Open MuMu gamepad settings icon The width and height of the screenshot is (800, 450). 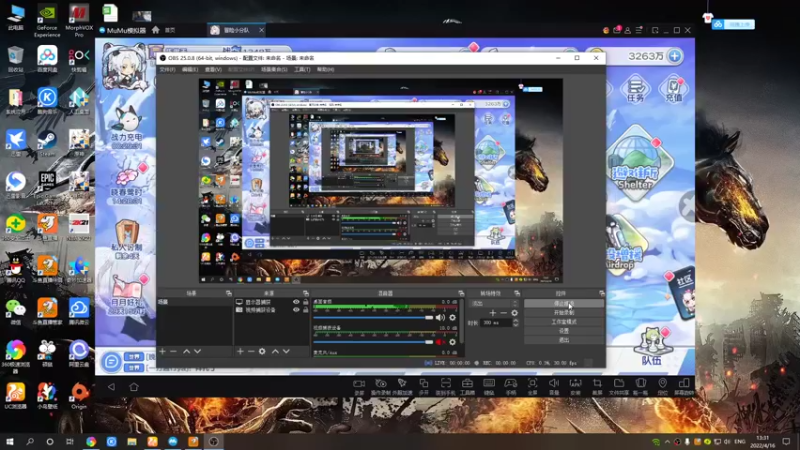coord(511,386)
